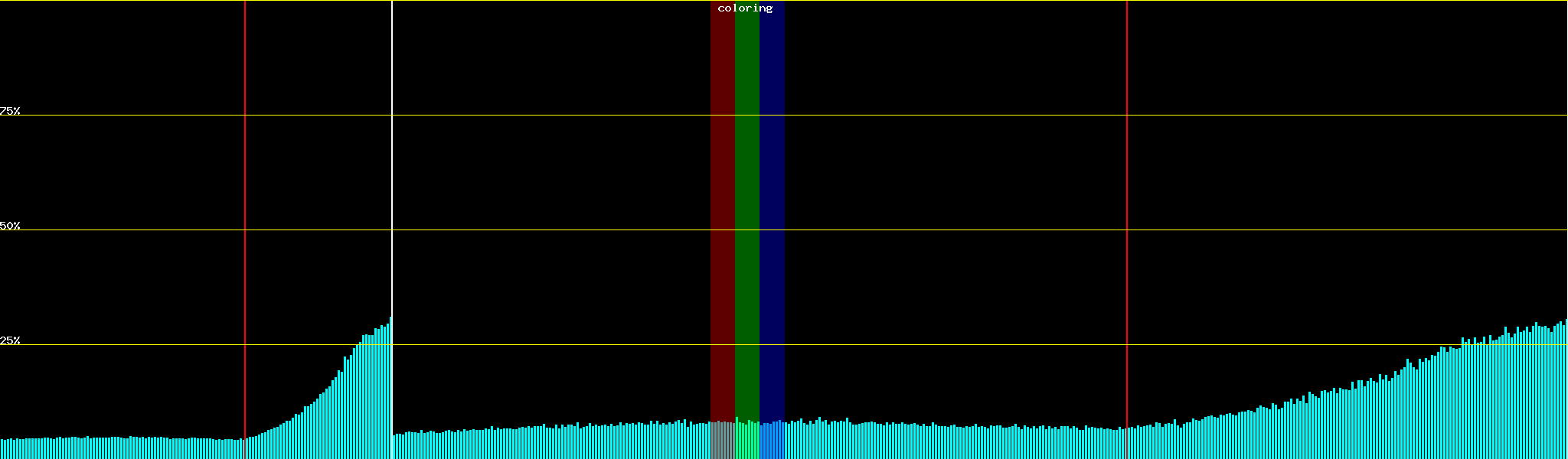The height and width of the screenshot is (459, 1568).
Task: Click the bright green bars under green band
Action: tap(746, 441)
